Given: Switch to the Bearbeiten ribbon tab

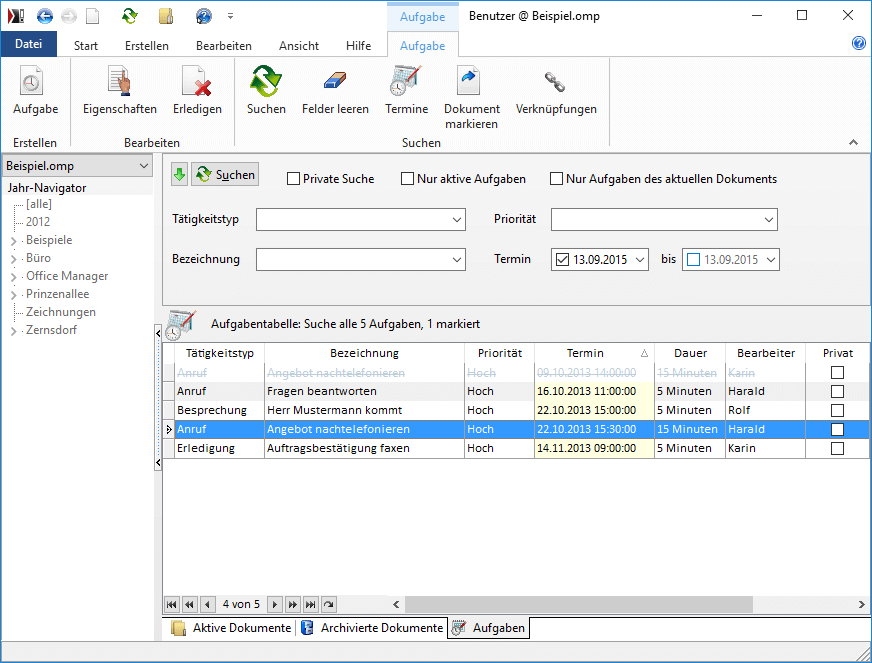Looking at the screenshot, I should (224, 46).
